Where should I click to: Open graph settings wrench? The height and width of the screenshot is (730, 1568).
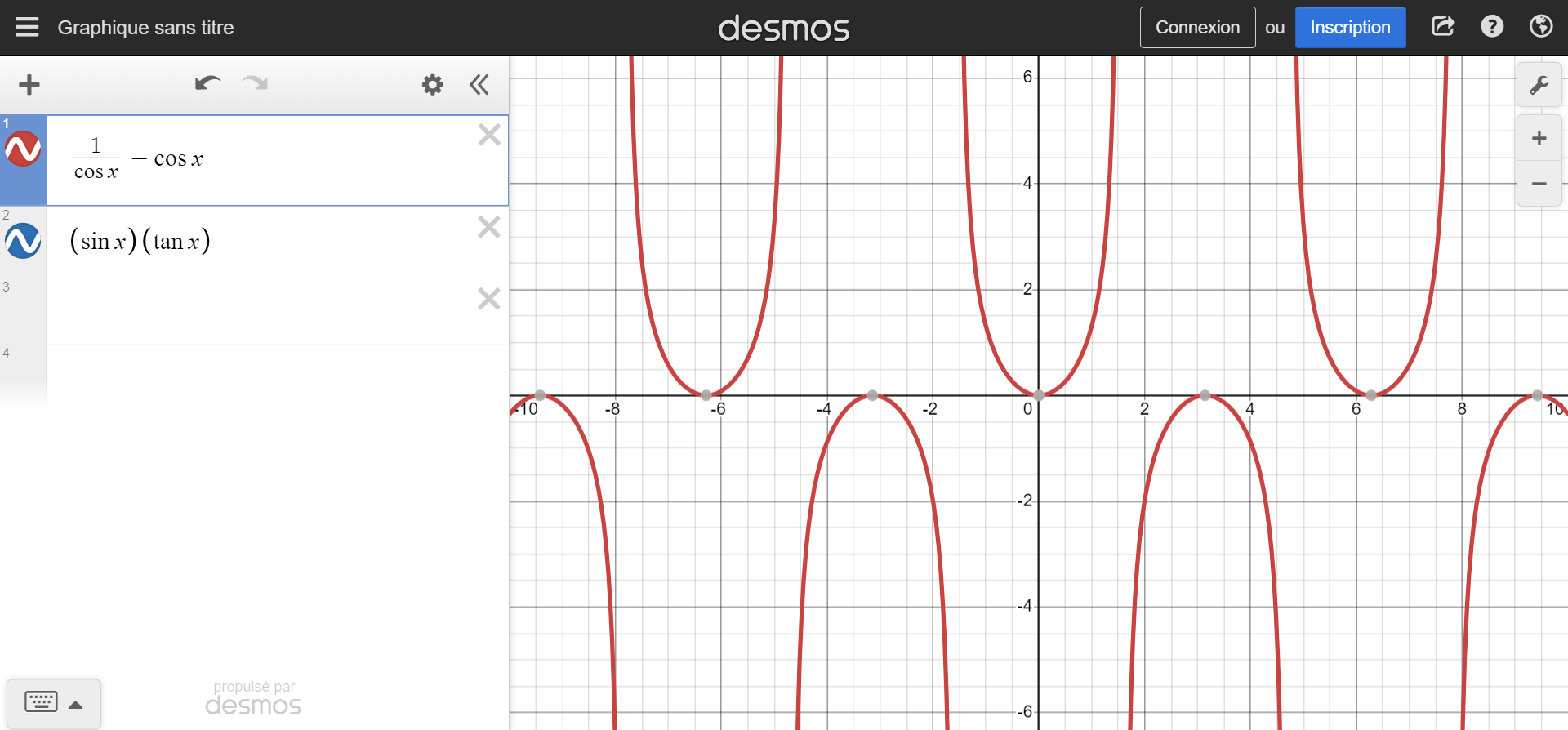click(x=1539, y=86)
